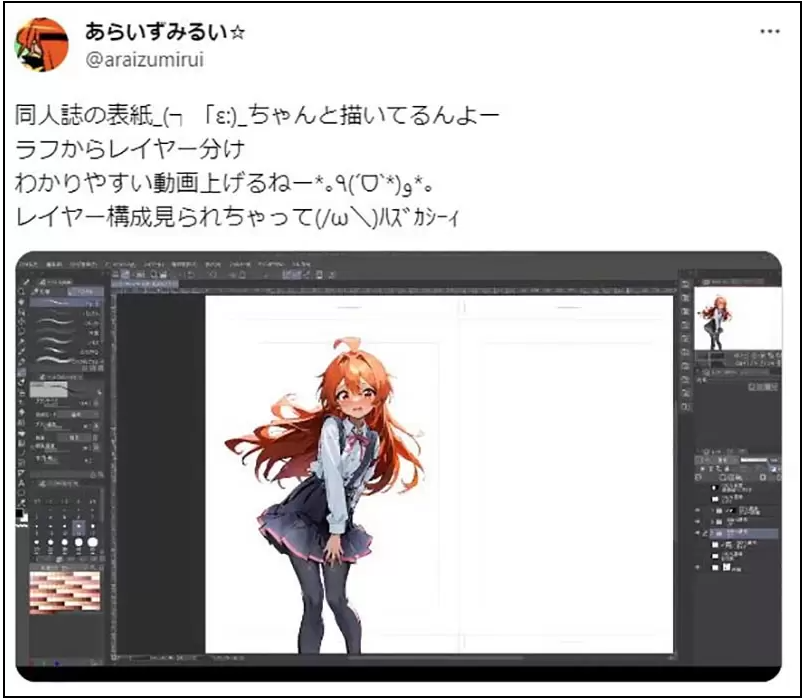The image size is (803, 699).
Task: Open the @araizumirui profile handle link
Action: pyautogui.click(x=145, y=60)
